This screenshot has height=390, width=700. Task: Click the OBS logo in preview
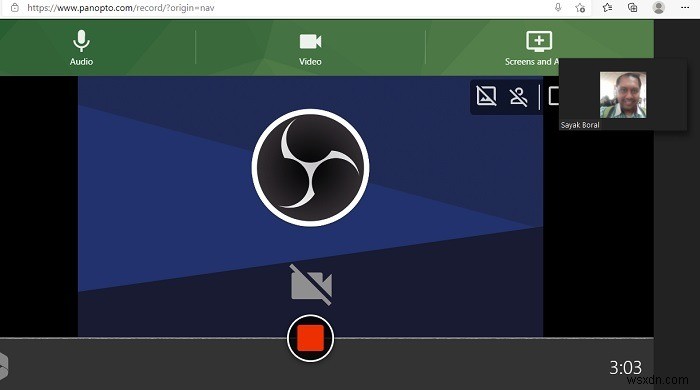tap(310, 167)
